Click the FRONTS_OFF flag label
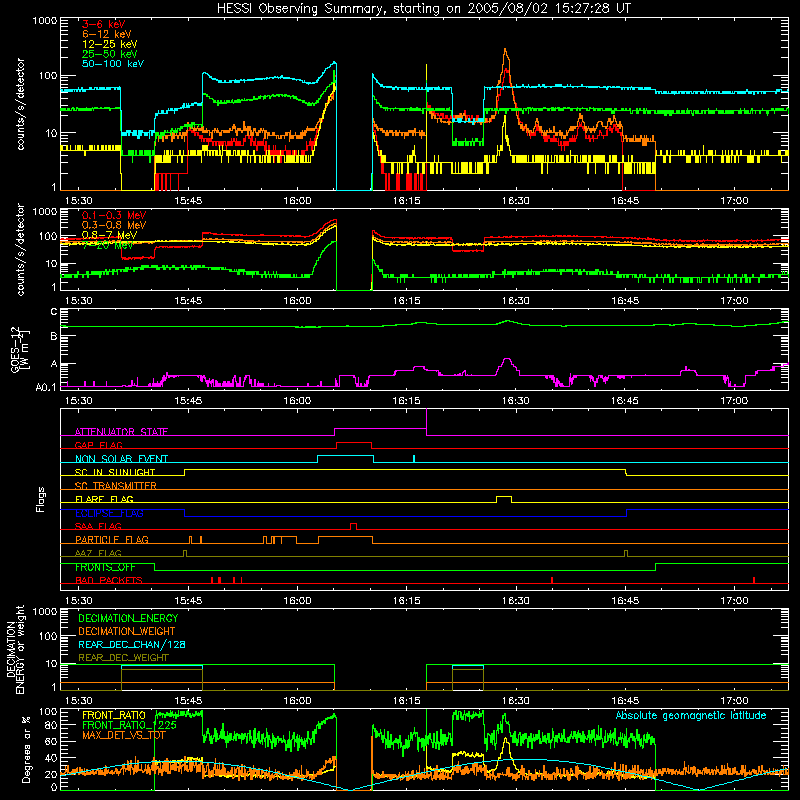Screen dimensions: 800x800 pos(105,567)
